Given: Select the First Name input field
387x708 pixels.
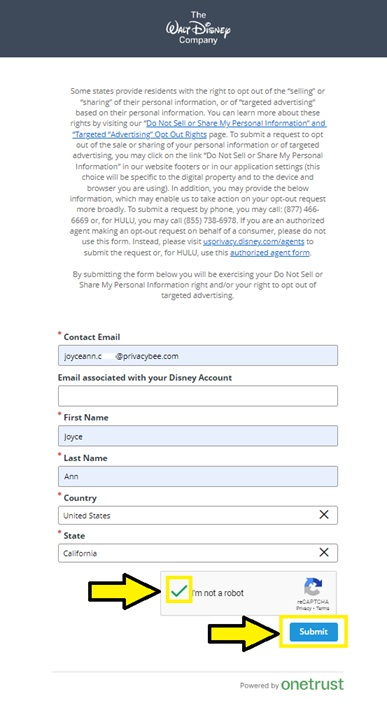Looking at the screenshot, I should [198, 436].
